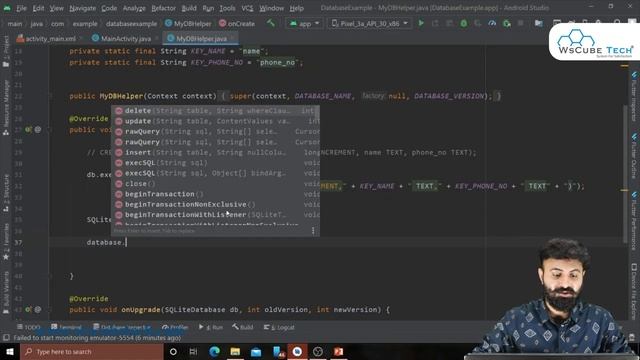Screen dimensions: 640x360
Task: Click the grey Stop icon in toolbar
Action: coord(520,23)
